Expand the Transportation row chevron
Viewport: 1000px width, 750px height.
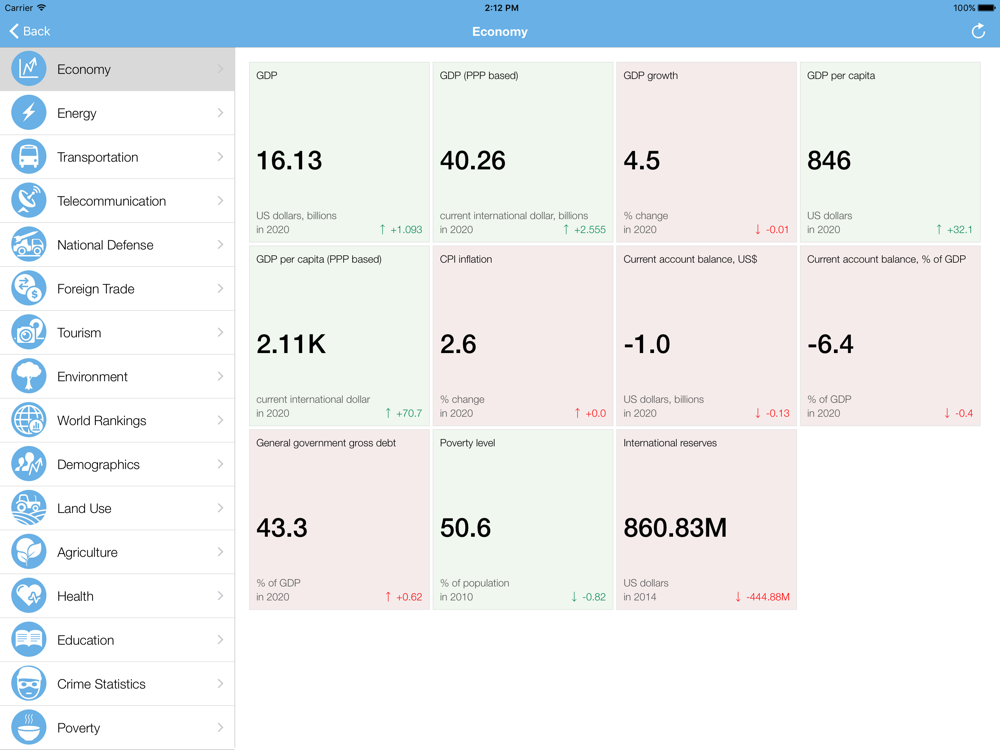[220, 157]
